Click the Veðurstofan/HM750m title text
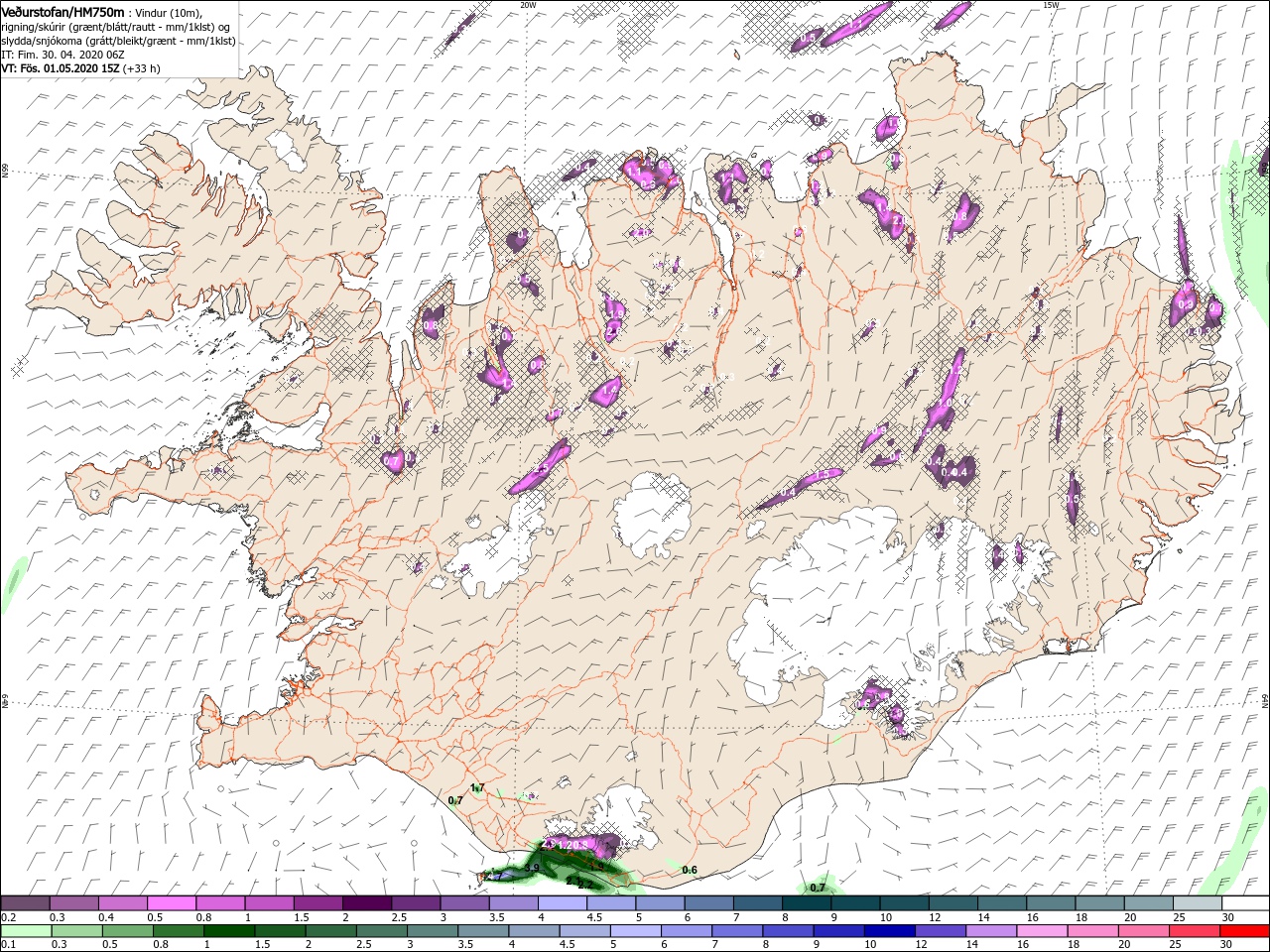This screenshot has width=1270, height=952. click(63, 11)
